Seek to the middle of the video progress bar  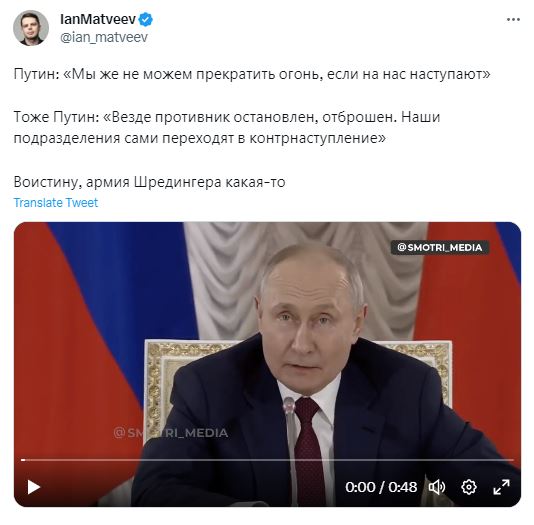click(267, 460)
